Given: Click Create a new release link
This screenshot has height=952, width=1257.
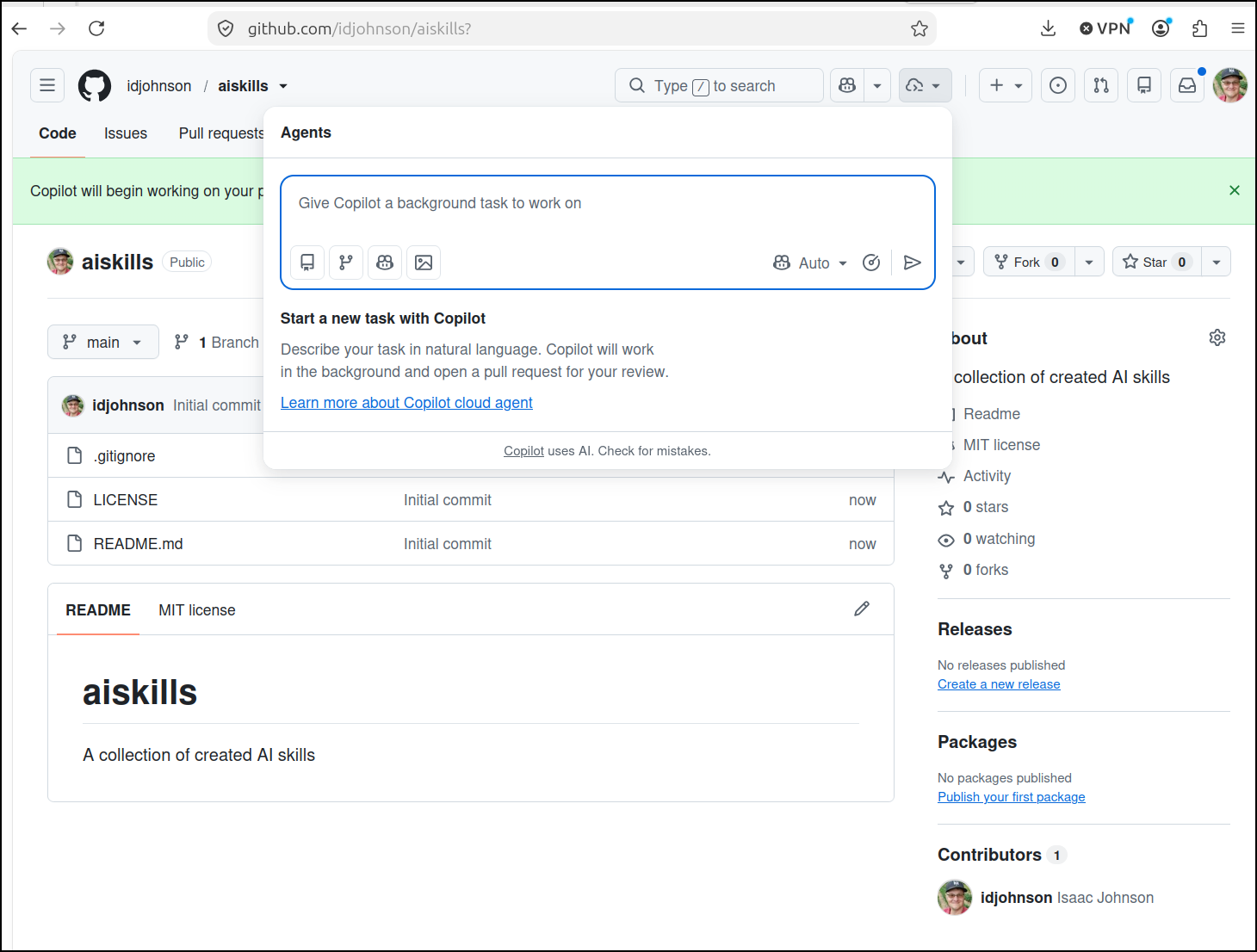Looking at the screenshot, I should point(999,684).
